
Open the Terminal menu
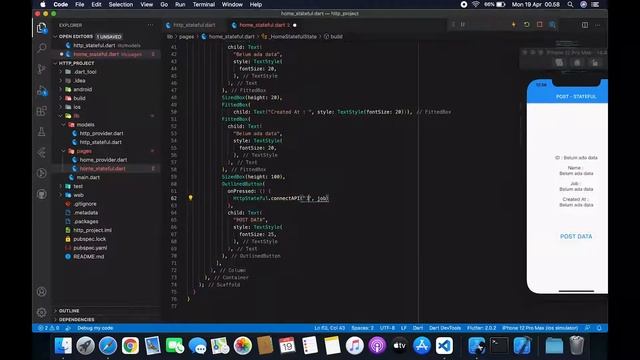coord(204,4)
